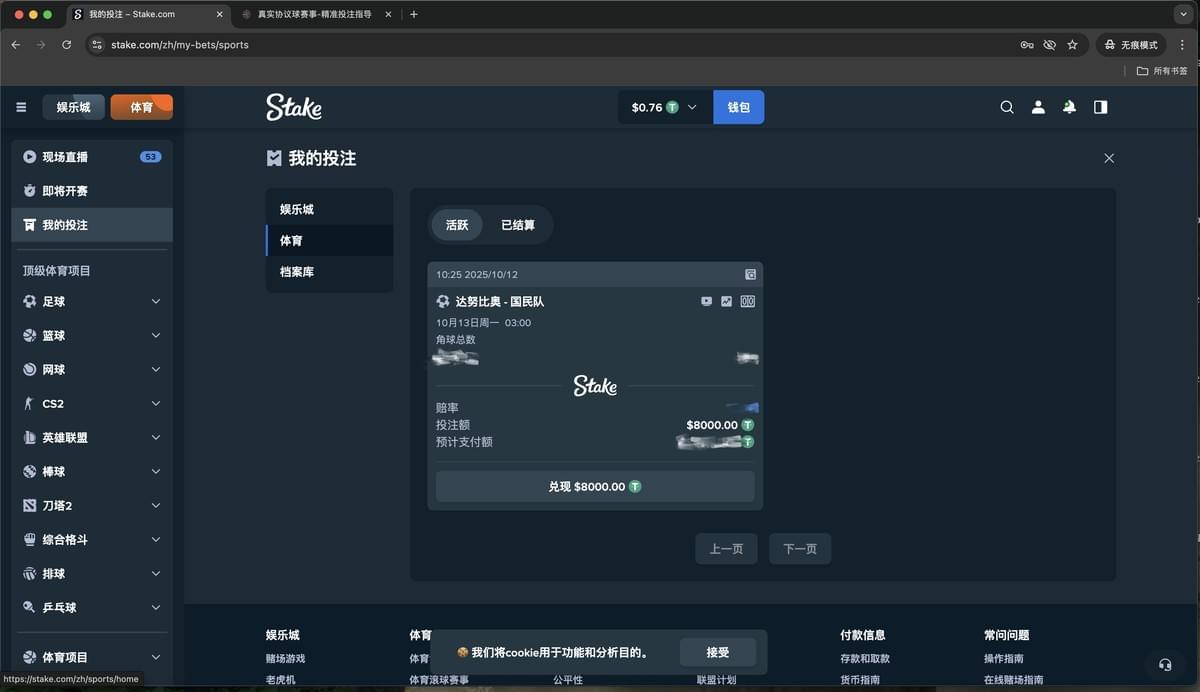Click the Stake logo in header
Viewport: 1200px width, 692px height.
tap(294, 107)
